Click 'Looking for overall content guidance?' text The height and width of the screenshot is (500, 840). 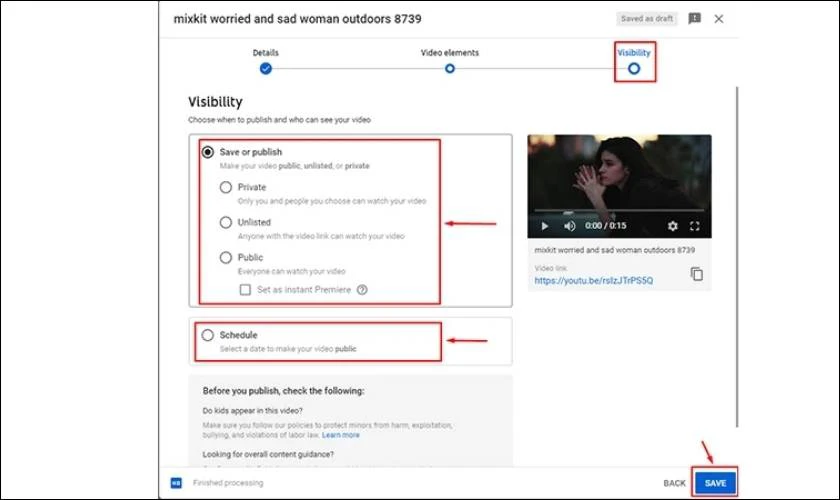pos(268,454)
